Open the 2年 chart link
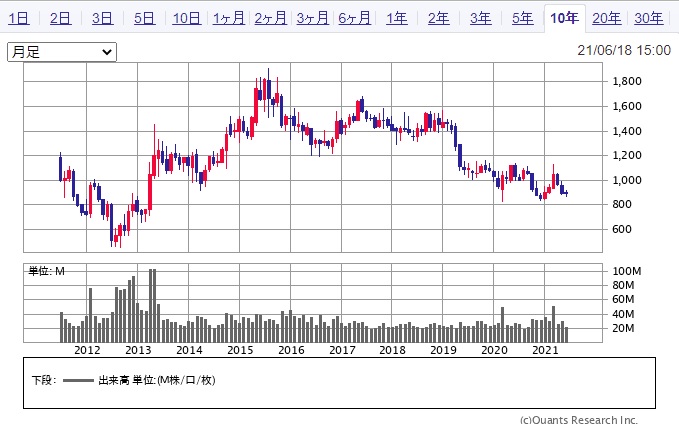679x428 pixels. [439, 18]
